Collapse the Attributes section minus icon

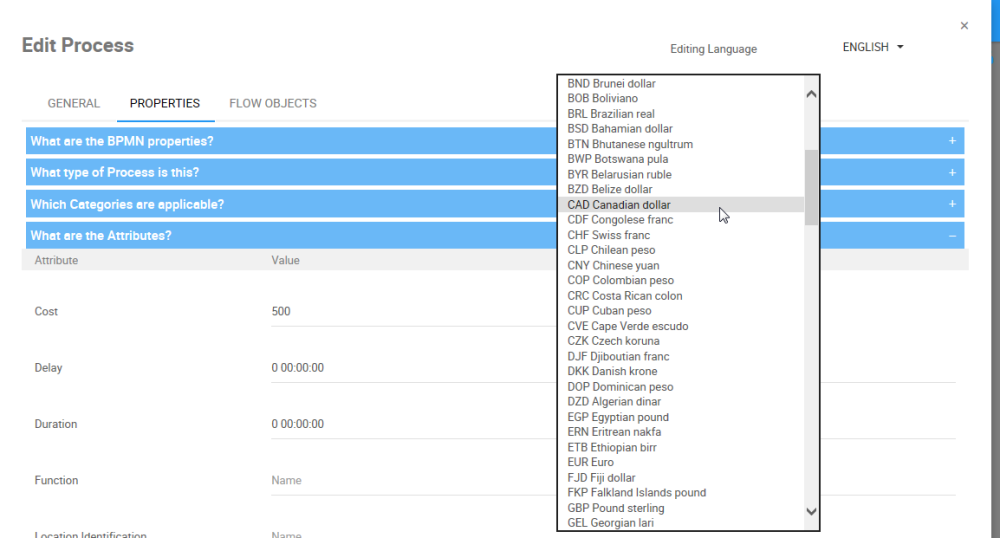[x=952, y=236]
